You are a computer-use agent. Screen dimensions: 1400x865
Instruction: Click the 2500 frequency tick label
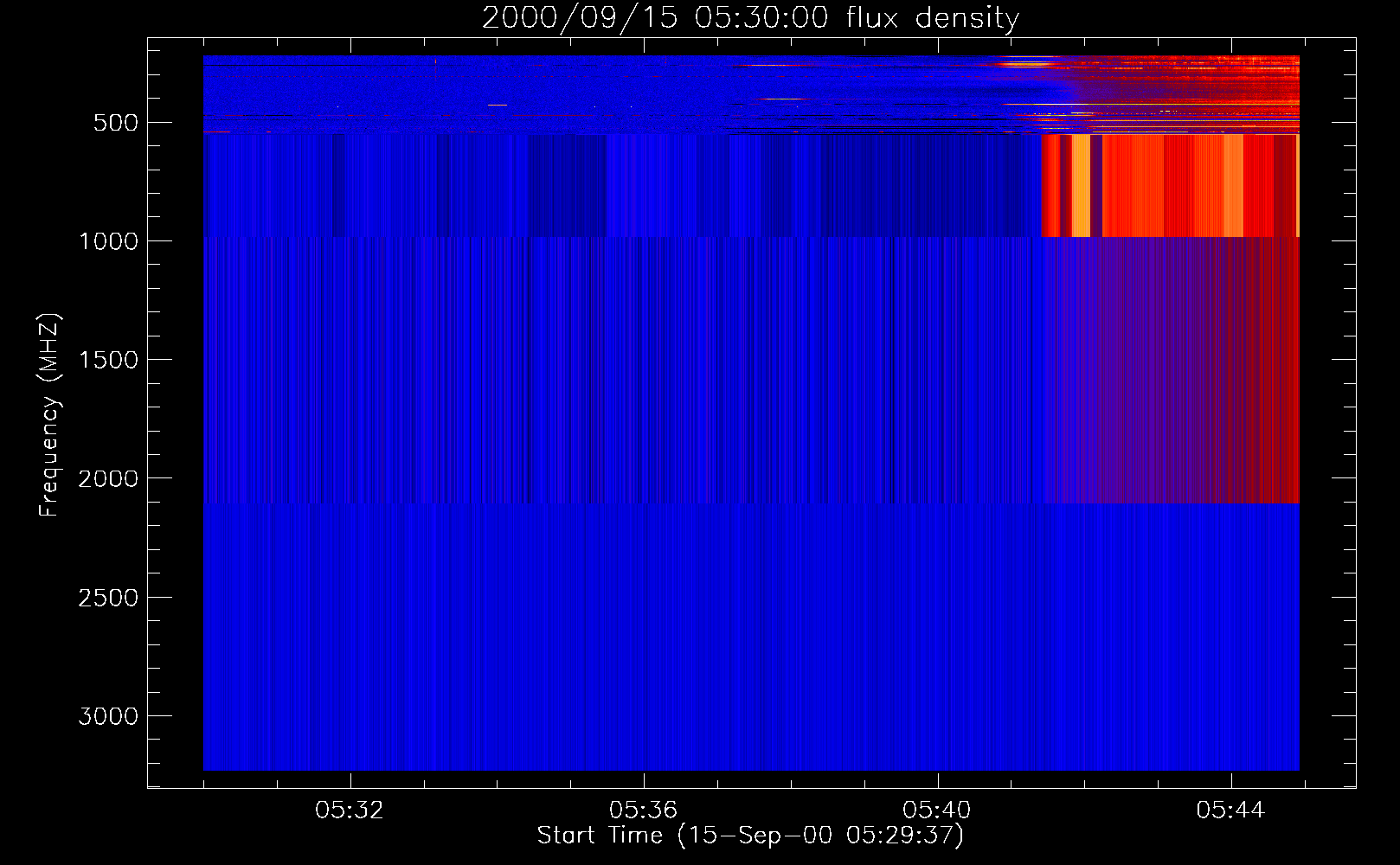[x=108, y=598]
